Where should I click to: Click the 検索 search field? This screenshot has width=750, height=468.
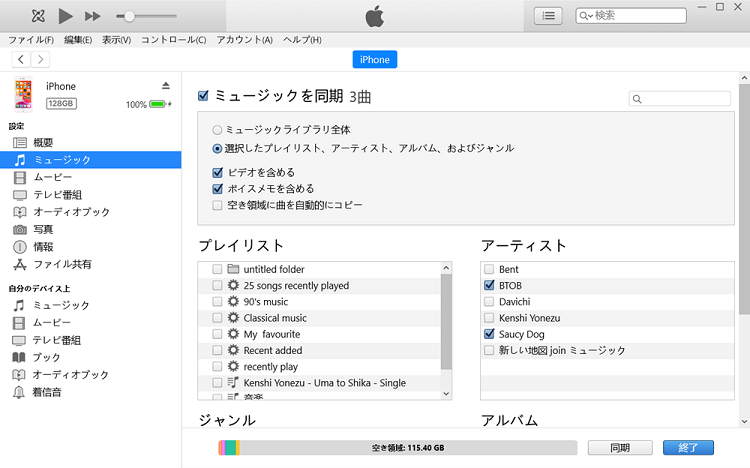tap(631, 16)
